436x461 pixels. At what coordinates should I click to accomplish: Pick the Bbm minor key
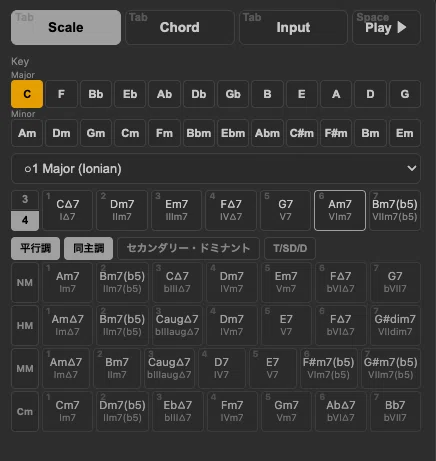199,133
